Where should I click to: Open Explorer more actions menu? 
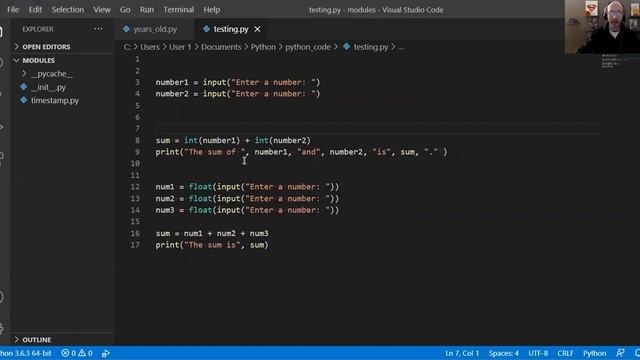click(98, 29)
